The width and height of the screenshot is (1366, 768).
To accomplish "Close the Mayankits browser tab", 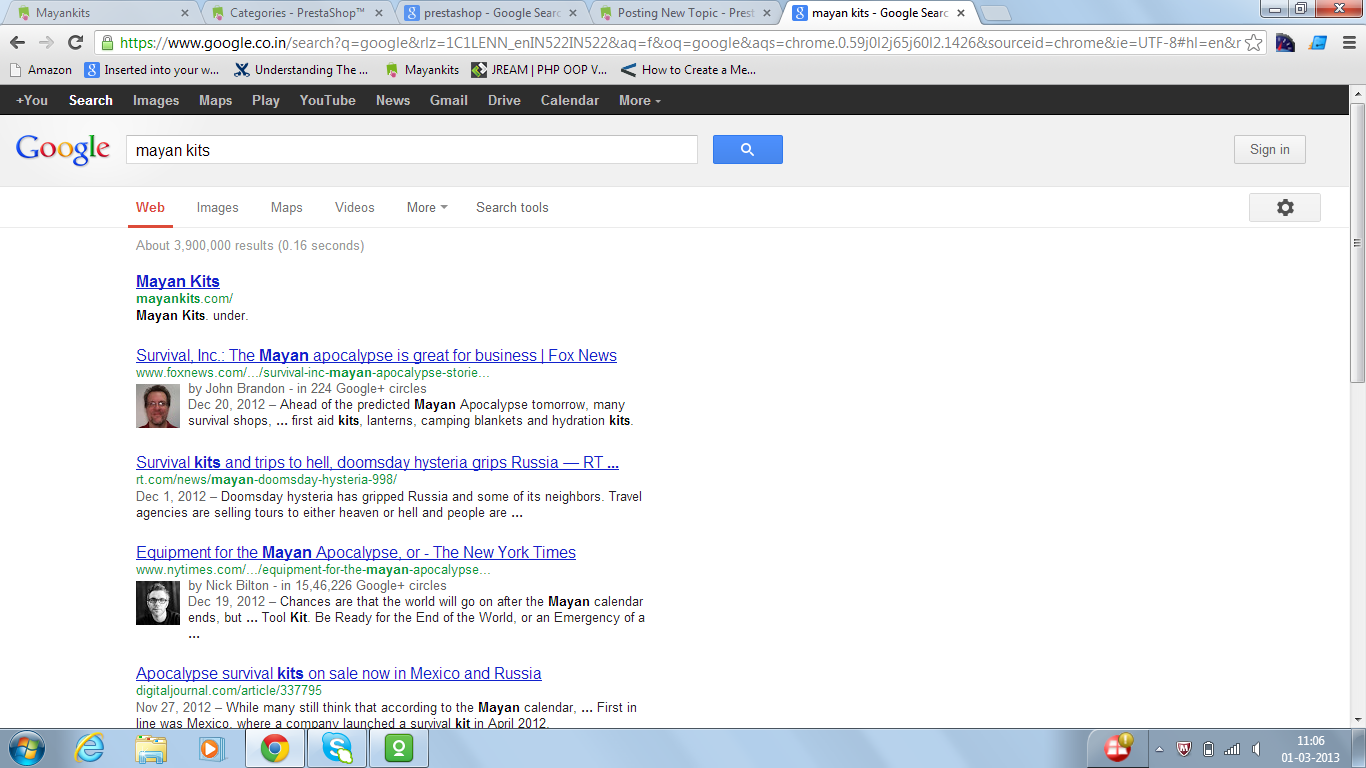I will [x=184, y=13].
